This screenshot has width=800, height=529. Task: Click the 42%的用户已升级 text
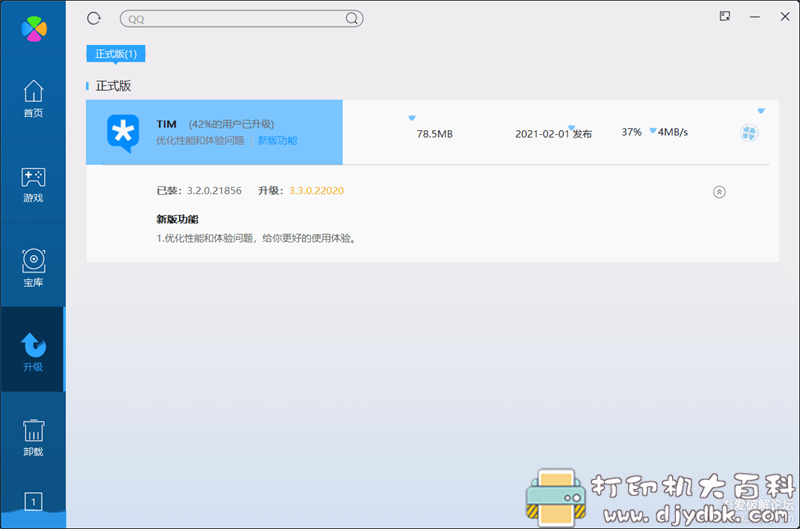pos(231,124)
